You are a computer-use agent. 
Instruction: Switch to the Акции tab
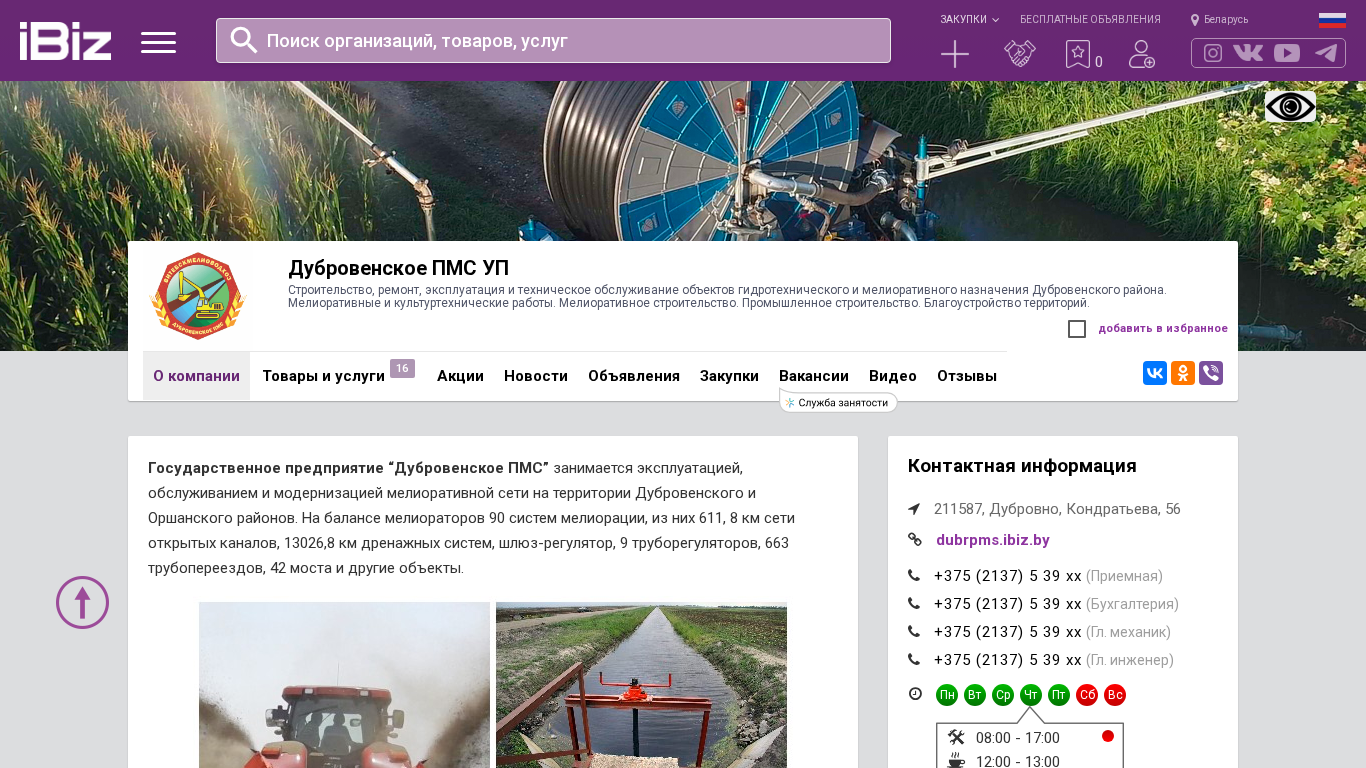(x=460, y=376)
